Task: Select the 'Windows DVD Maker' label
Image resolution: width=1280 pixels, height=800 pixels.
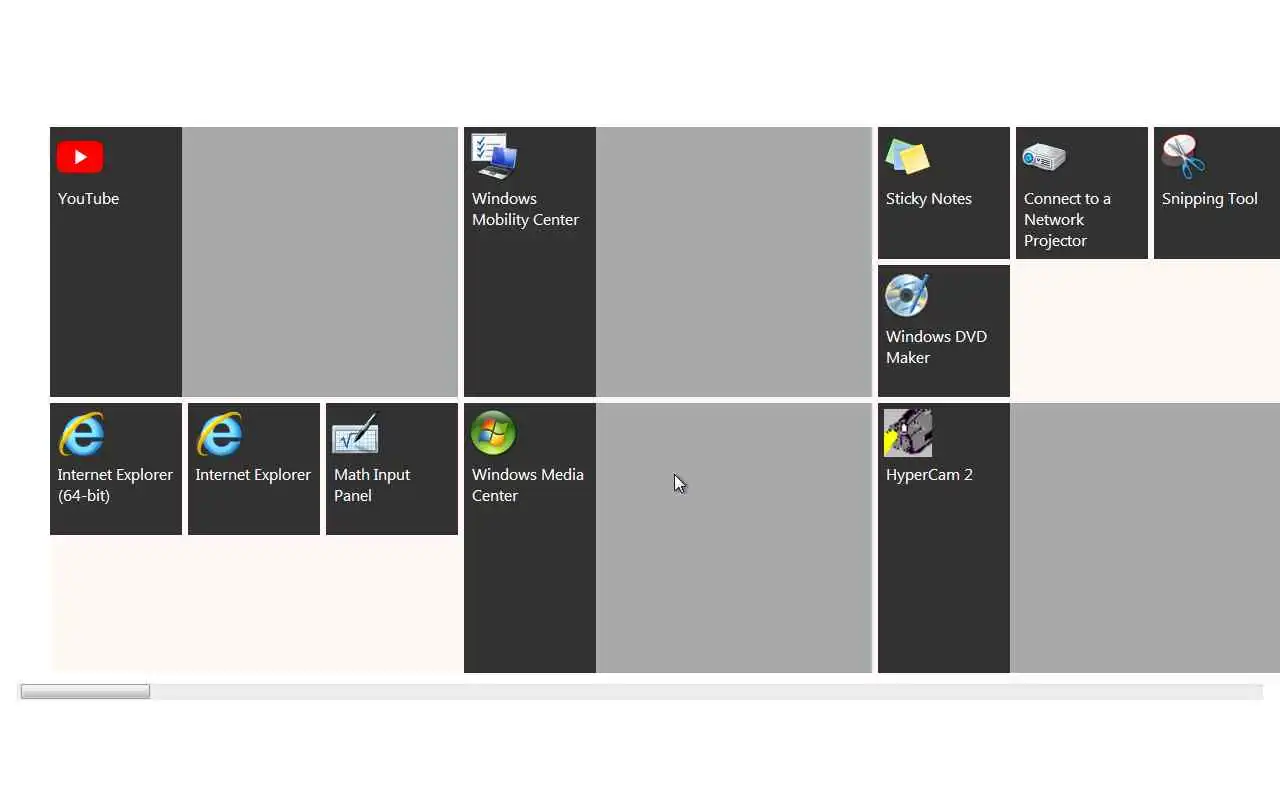Action: [936, 347]
